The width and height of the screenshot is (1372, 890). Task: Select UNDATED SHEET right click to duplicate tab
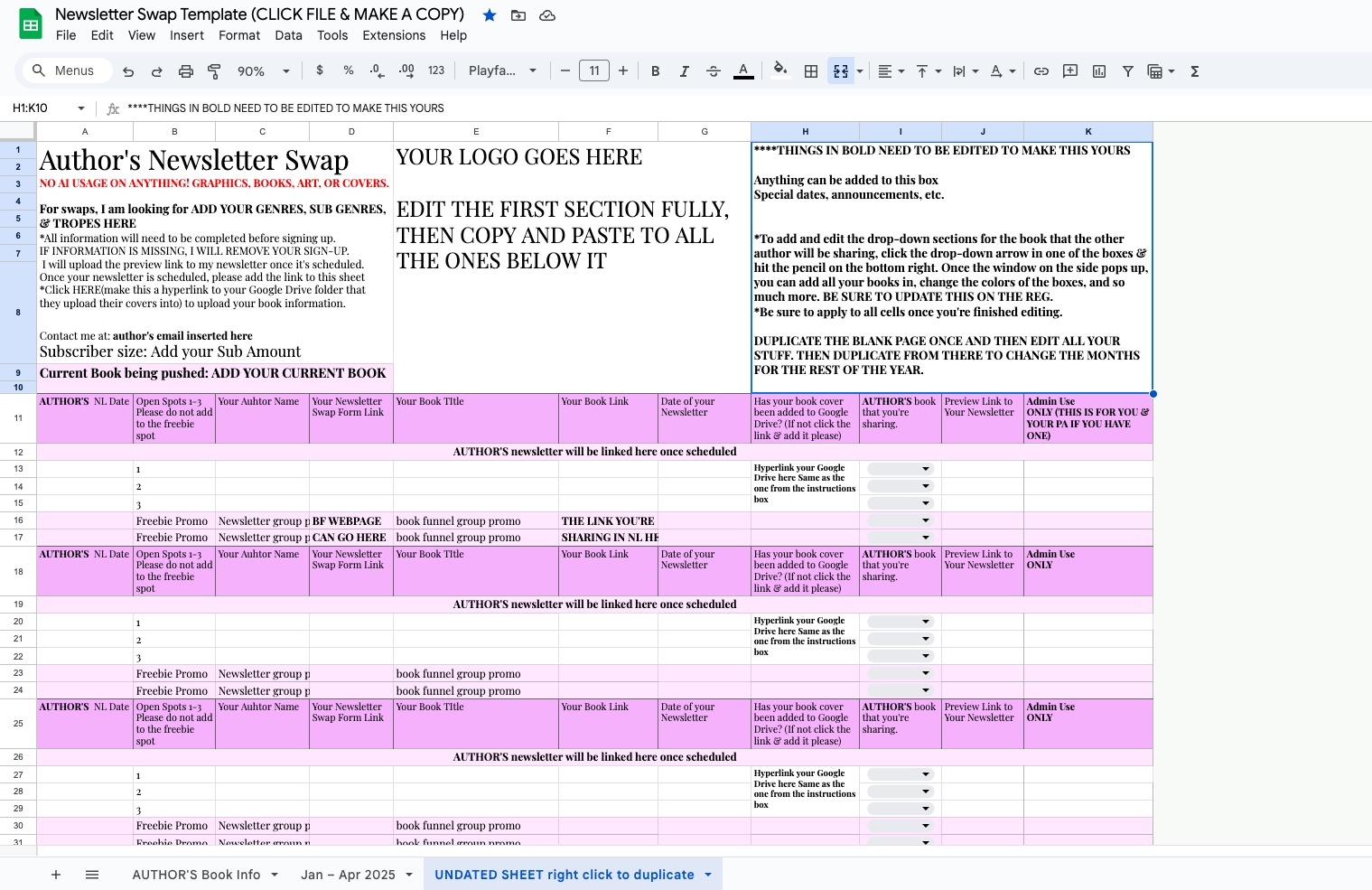click(565, 875)
